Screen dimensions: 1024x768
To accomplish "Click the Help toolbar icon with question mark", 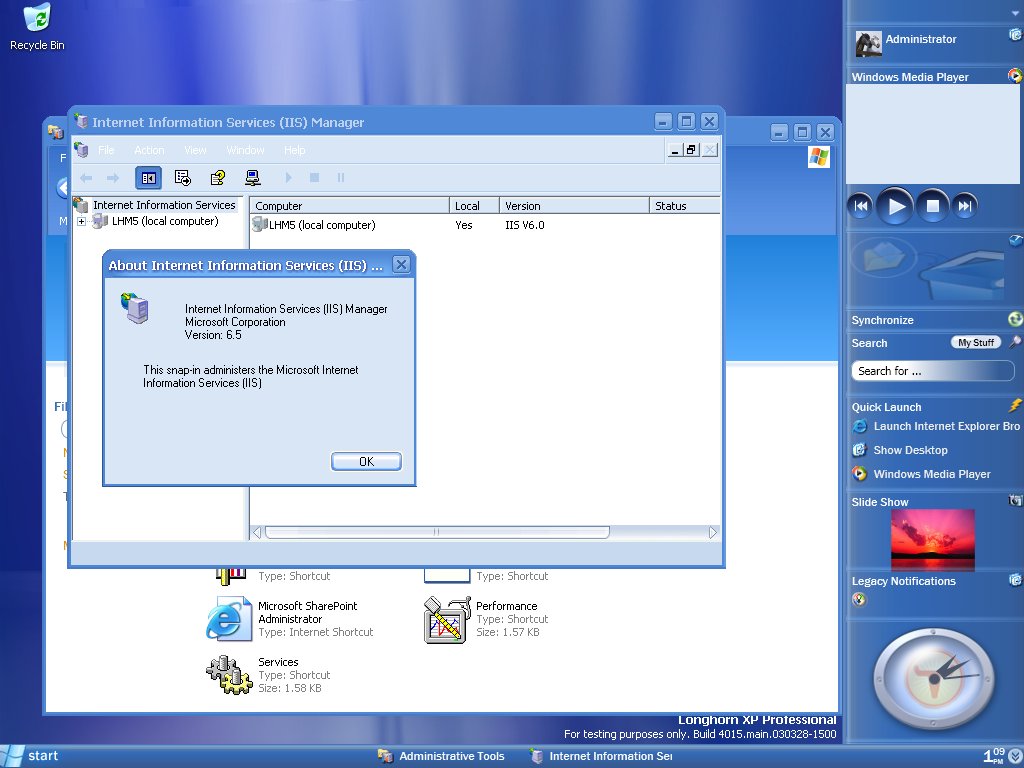I will (217, 178).
